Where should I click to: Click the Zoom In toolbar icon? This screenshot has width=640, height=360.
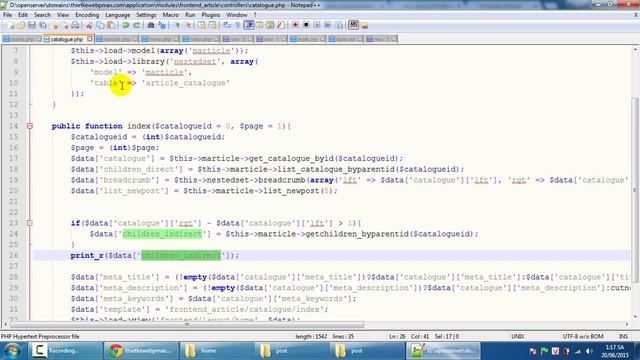(177, 25)
